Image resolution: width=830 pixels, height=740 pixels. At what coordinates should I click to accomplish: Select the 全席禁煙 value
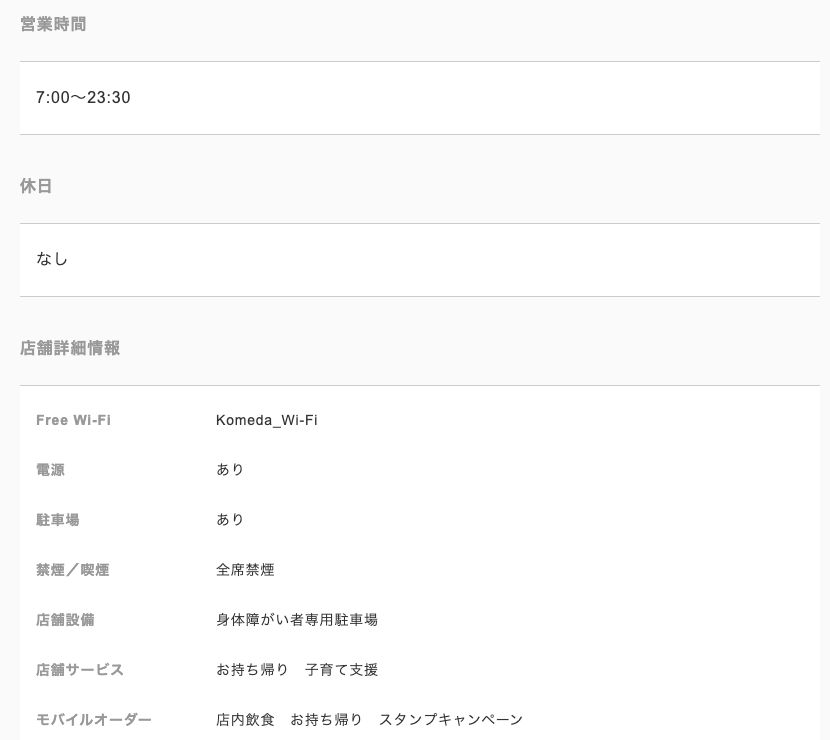(x=245, y=570)
